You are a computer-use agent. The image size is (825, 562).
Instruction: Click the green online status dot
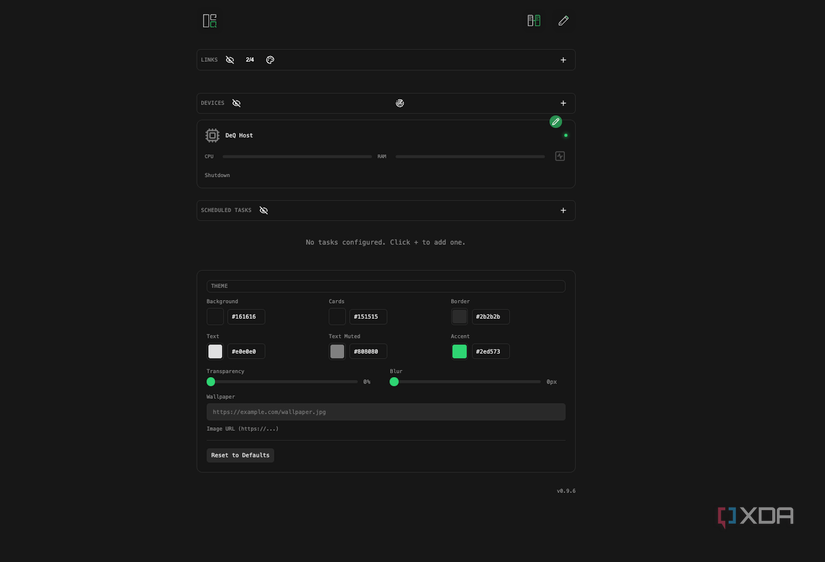click(x=566, y=135)
